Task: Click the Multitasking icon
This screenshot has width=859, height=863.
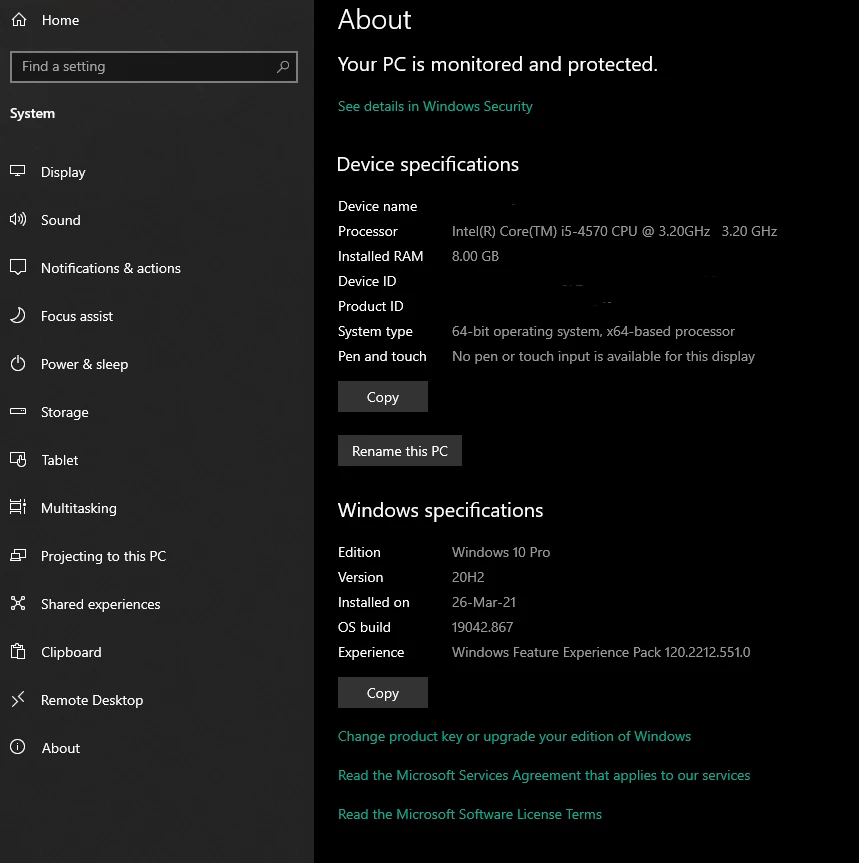Action: coord(18,507)
